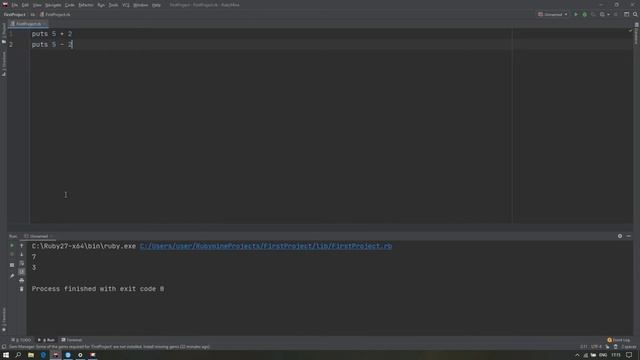Screen dimensions: 640x360
Task: Toggle soft-wrap in Run console
Action: [22, 263]
